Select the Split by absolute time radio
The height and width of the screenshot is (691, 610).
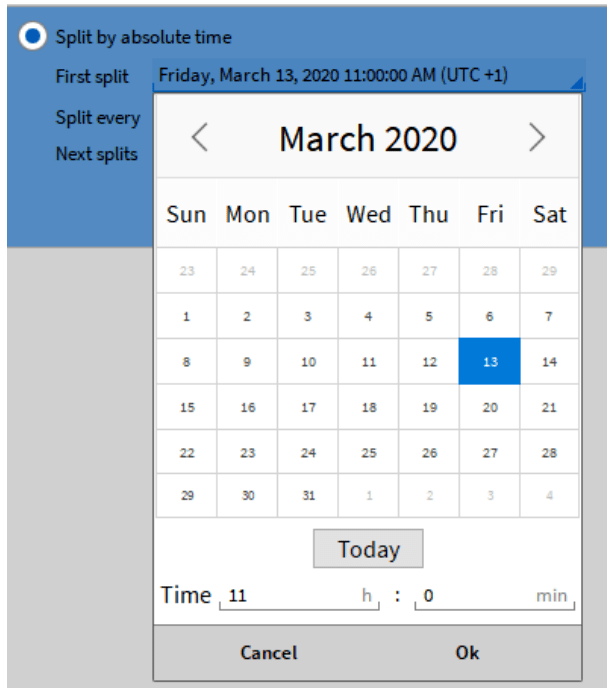coord(34,37)
